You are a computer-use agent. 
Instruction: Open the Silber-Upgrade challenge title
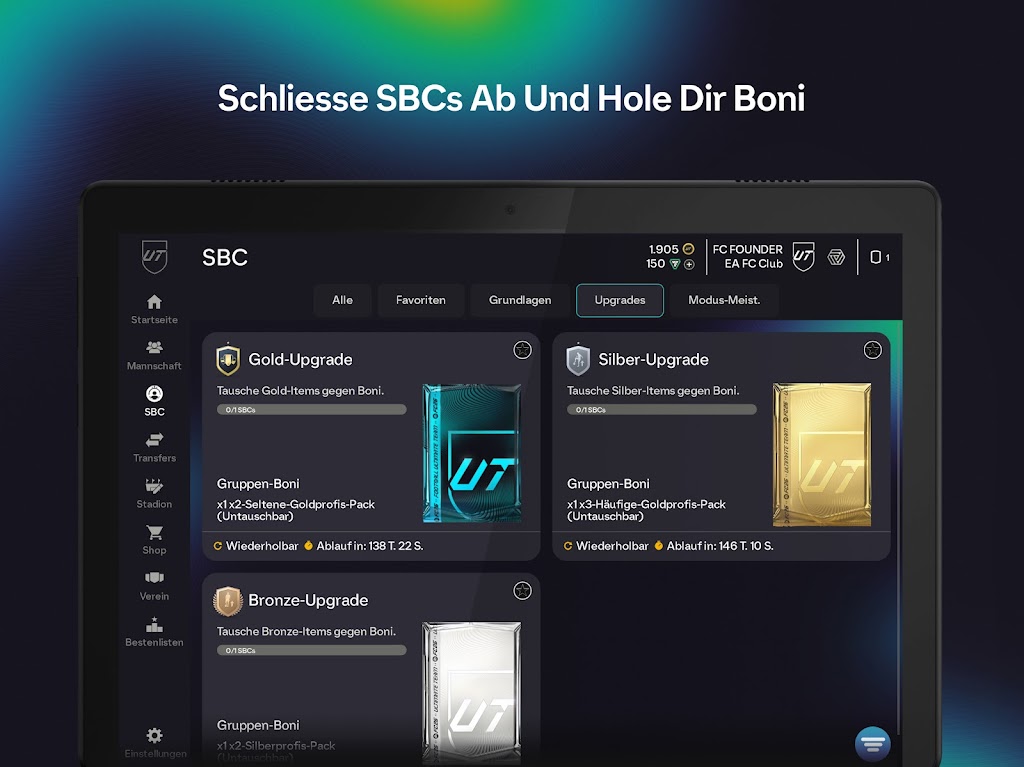(654, 359)
